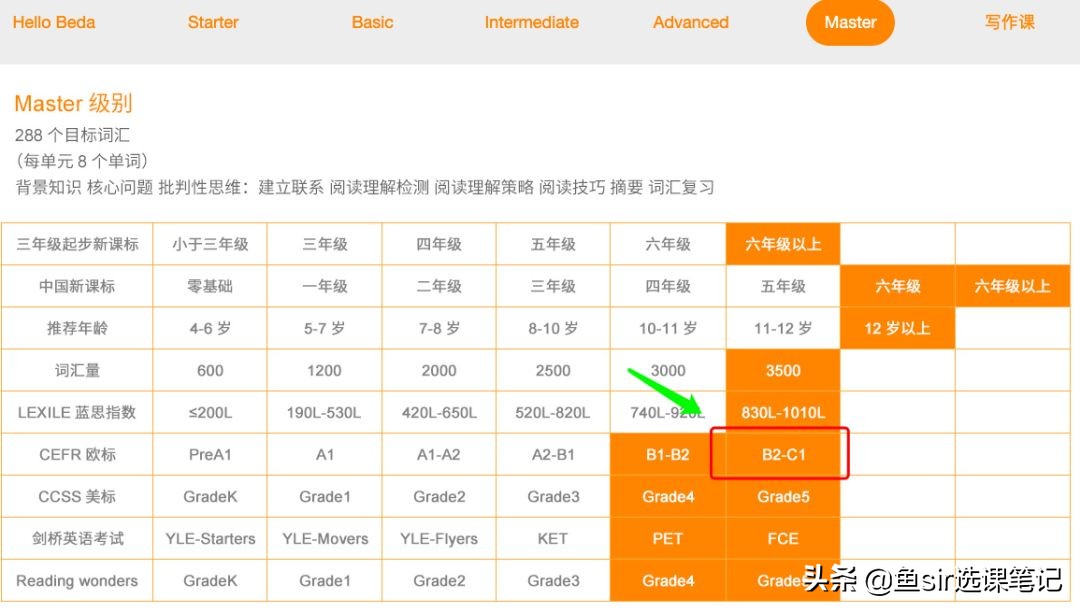The image size is (1080, 612).
Task: Click Grade3 in the CCSS 美标 row
Action: click(553, 496)
